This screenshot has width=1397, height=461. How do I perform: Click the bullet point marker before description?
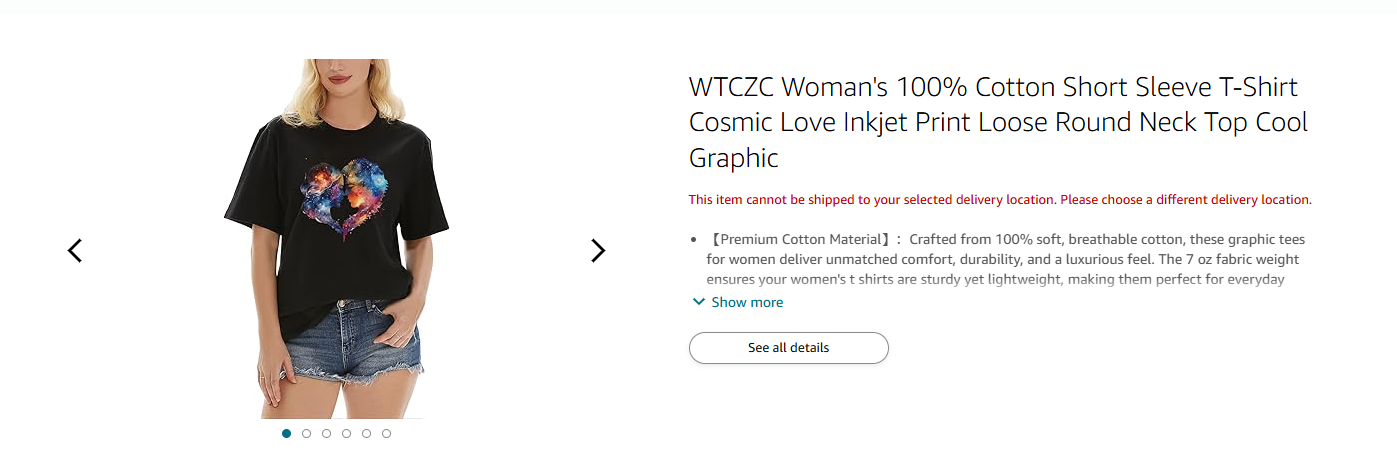pyautogui.click(x=694, y=240)
